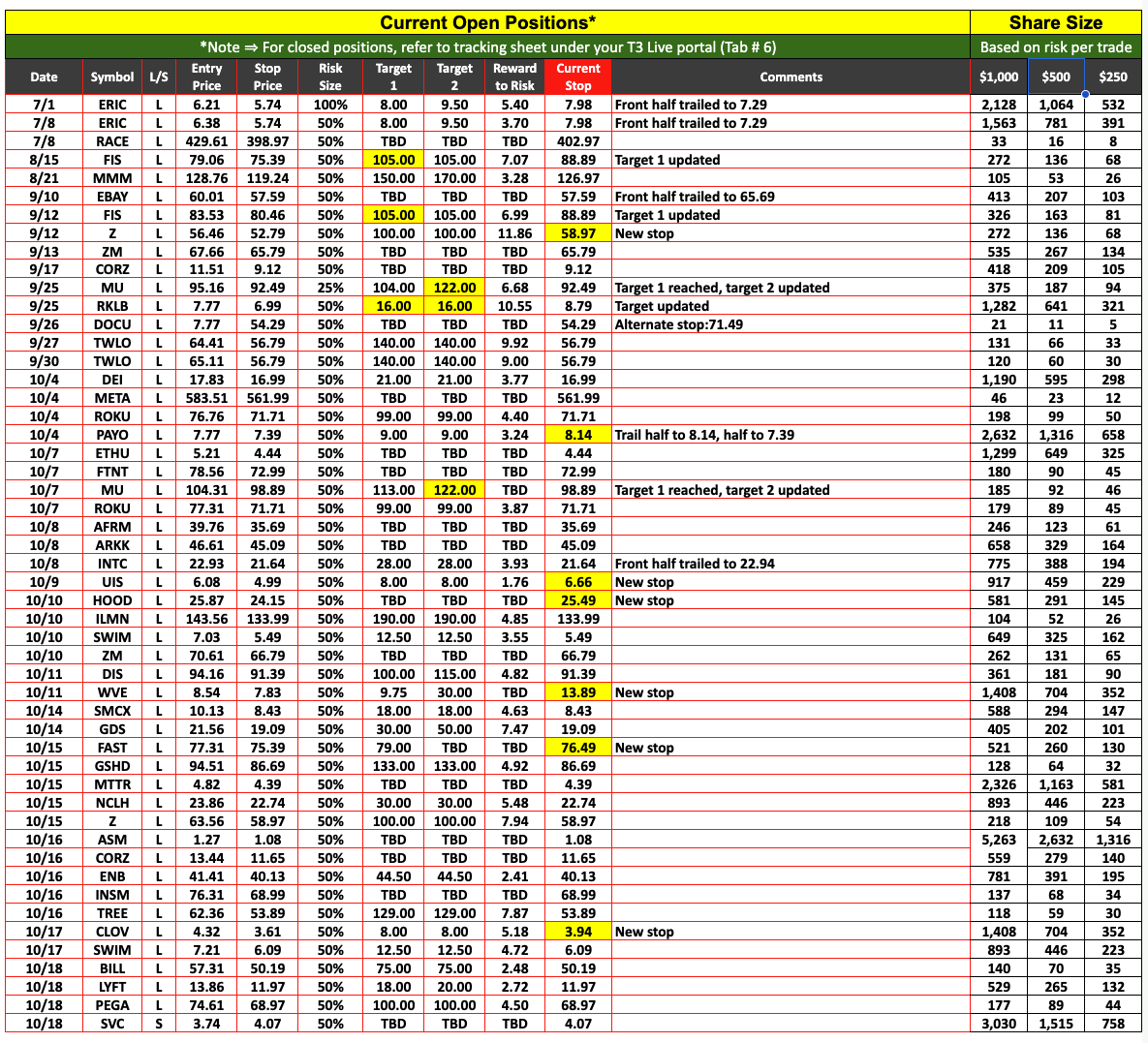Select the 11.86 reward to risk value

[x=514, y=233]
